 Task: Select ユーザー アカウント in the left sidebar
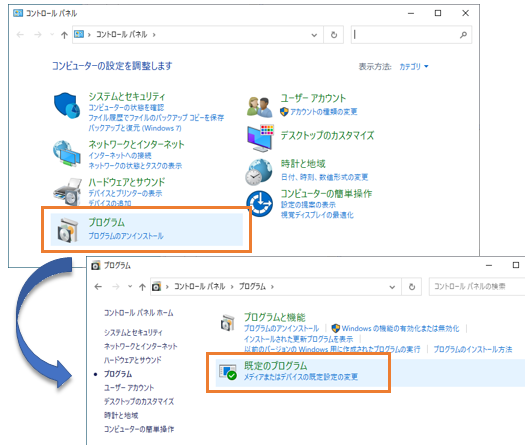click(129, 388)
